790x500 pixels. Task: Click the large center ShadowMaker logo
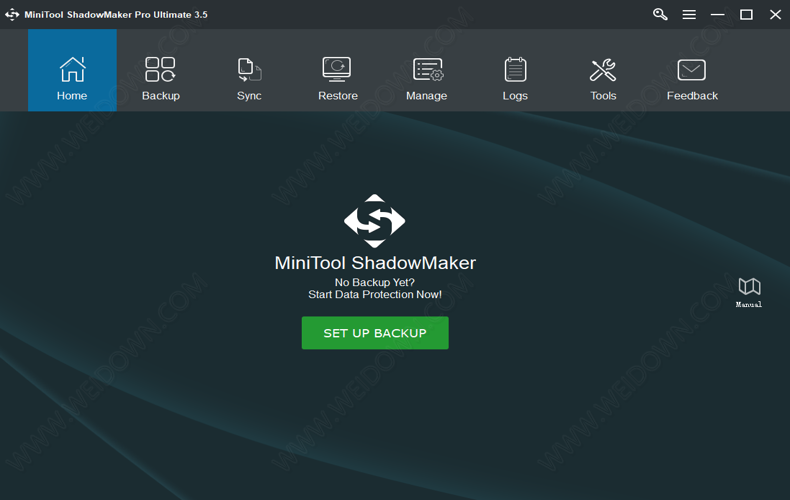[x=374, y=221]
